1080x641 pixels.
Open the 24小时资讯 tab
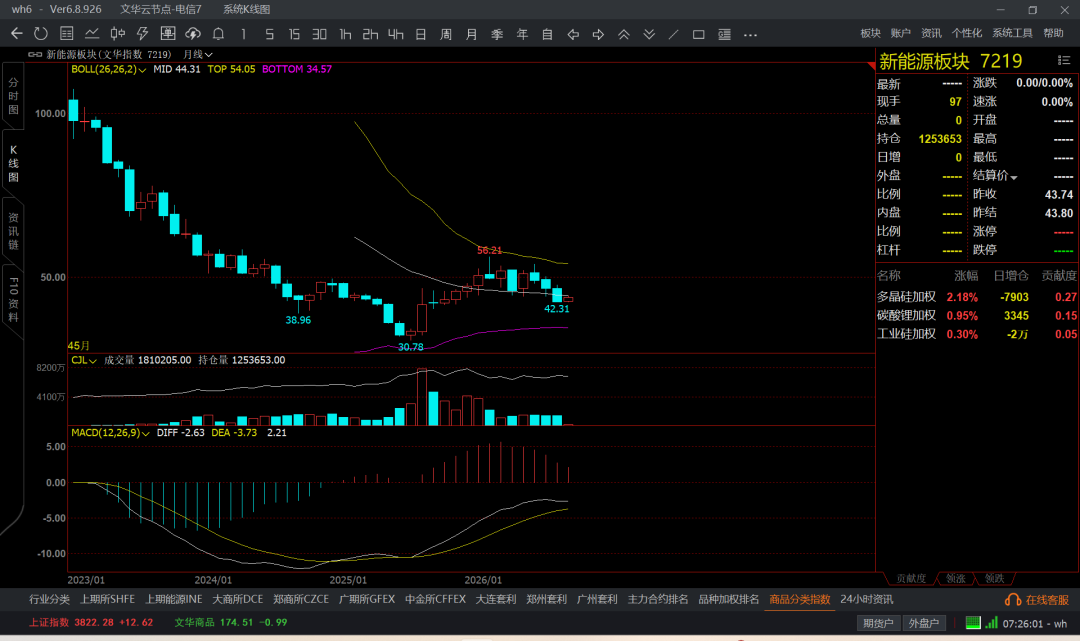(x=866, y=600)
